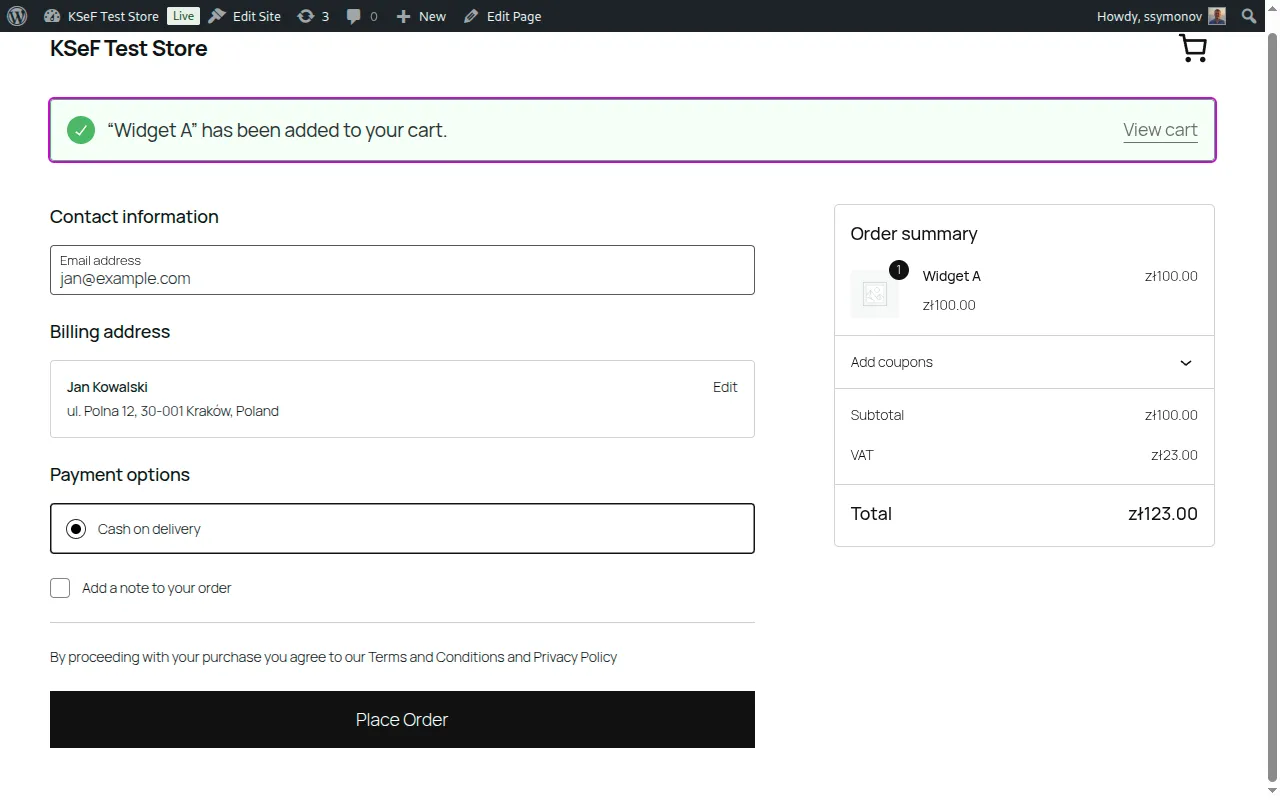
Task: Open the WordPress logo menu
Action: click(x=17, y=16)
